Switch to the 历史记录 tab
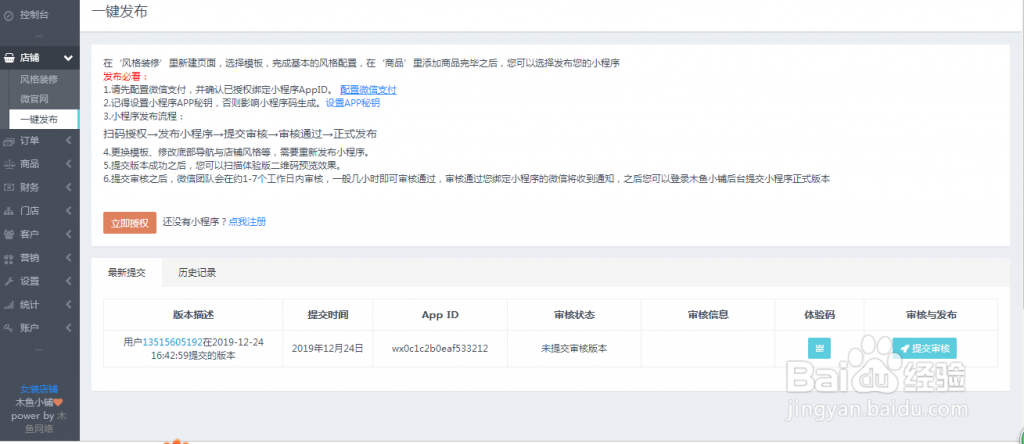 (197, 273)
